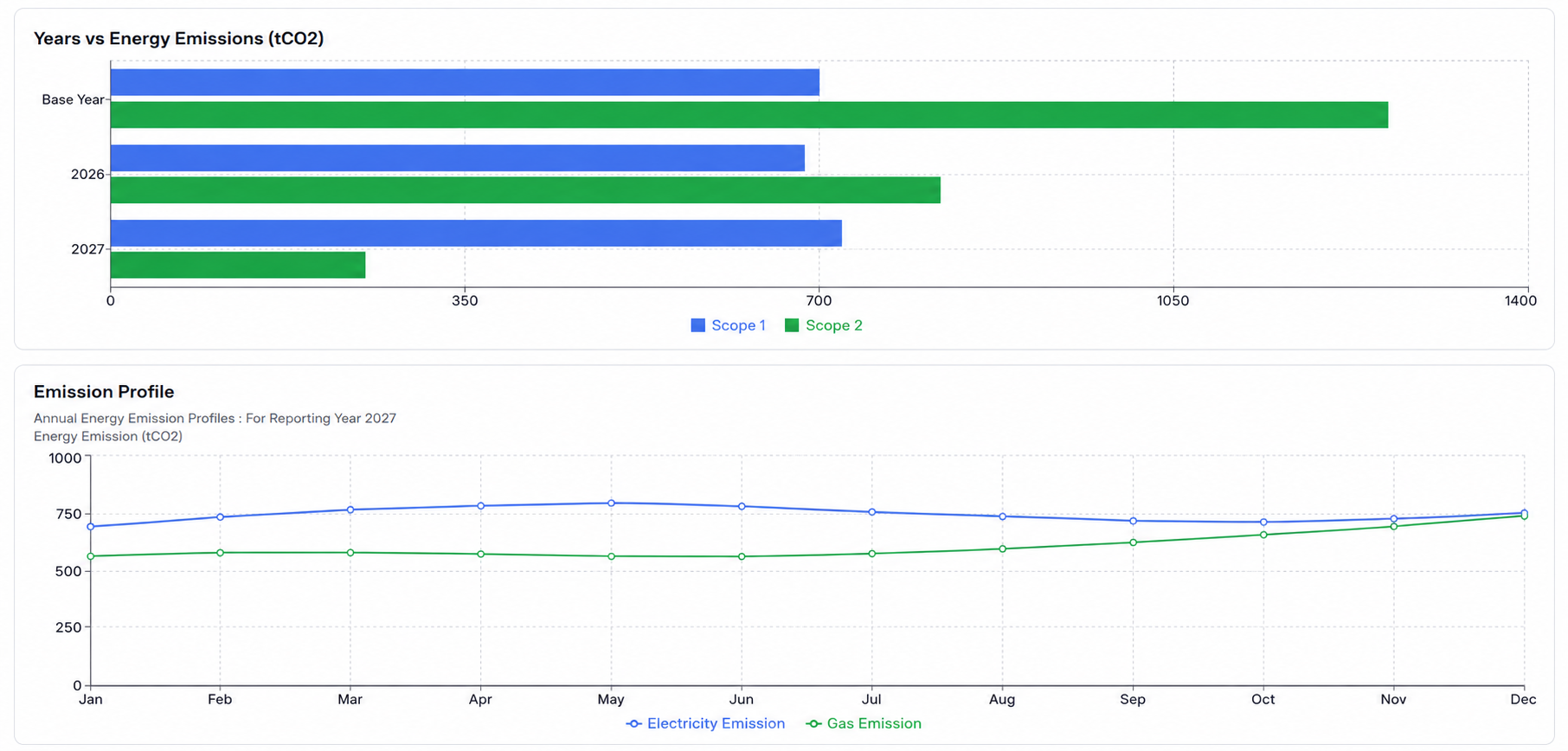The width and height of the screenshot is (1568, 751).
Task: Click the Base Year axis label
Action: point(73,99)
